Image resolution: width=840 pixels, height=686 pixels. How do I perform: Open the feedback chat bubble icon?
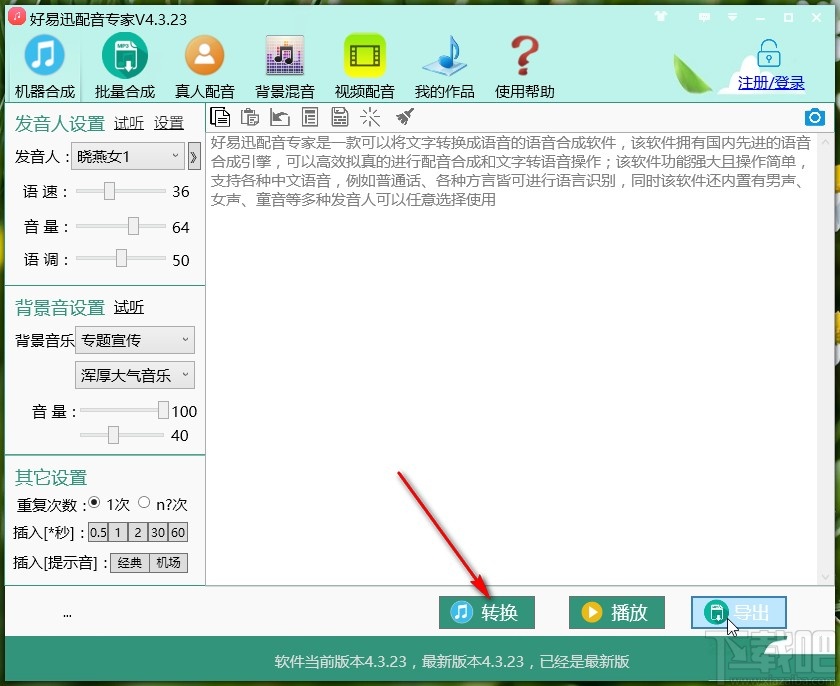point(704,18)
